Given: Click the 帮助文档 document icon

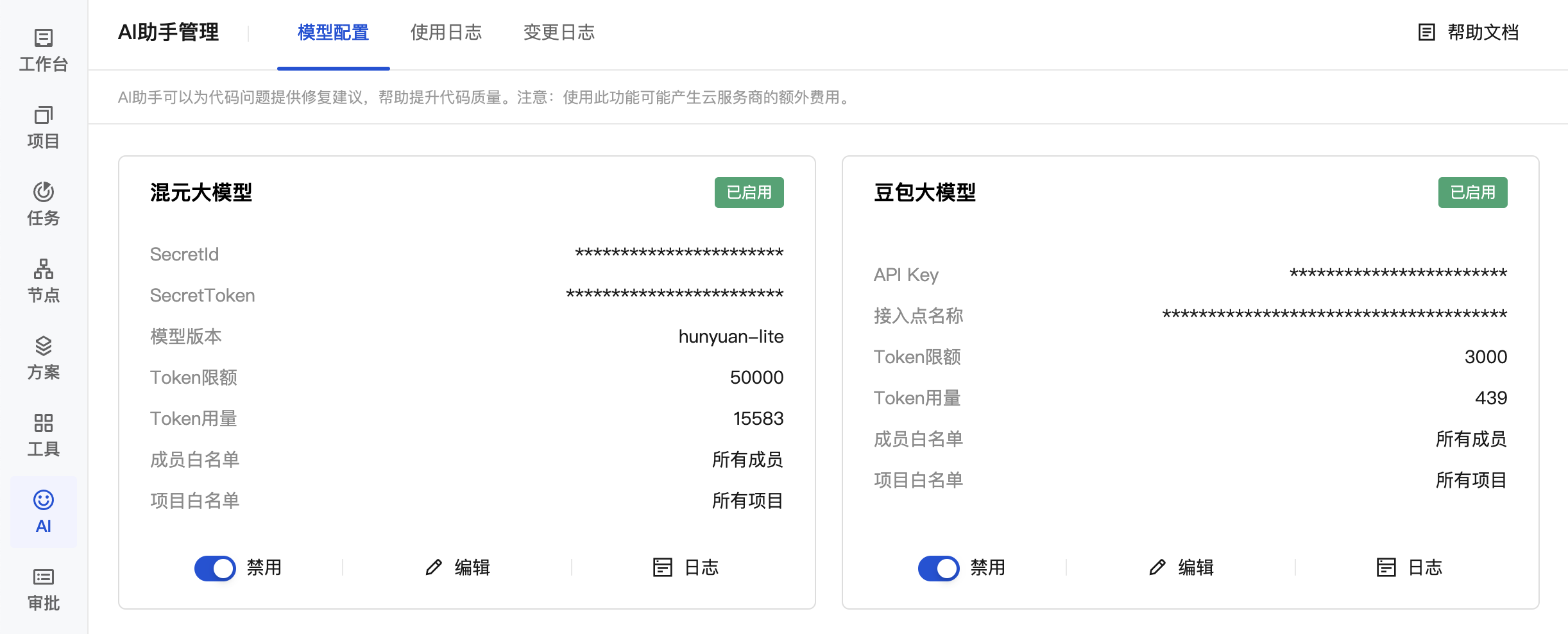Looking at the screenshot, I should point(1426,32).
